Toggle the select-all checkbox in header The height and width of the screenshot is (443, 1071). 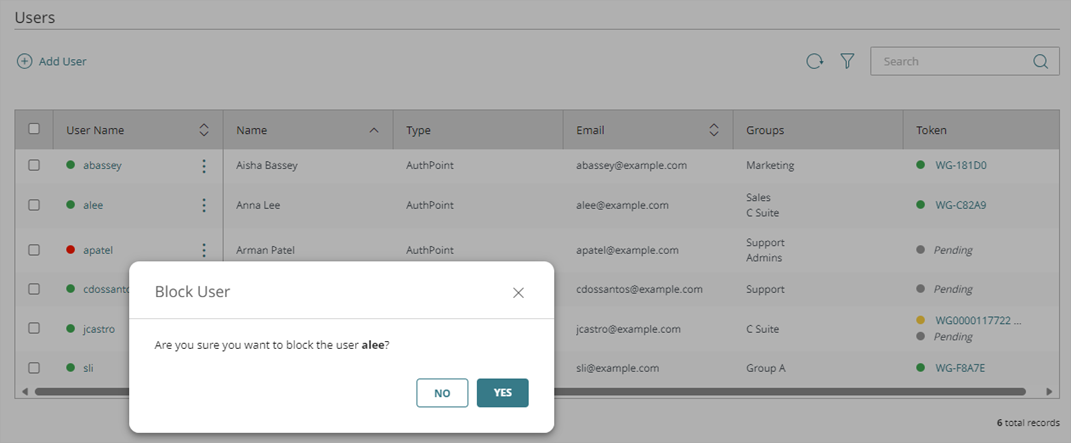click(x=34, y=129)
